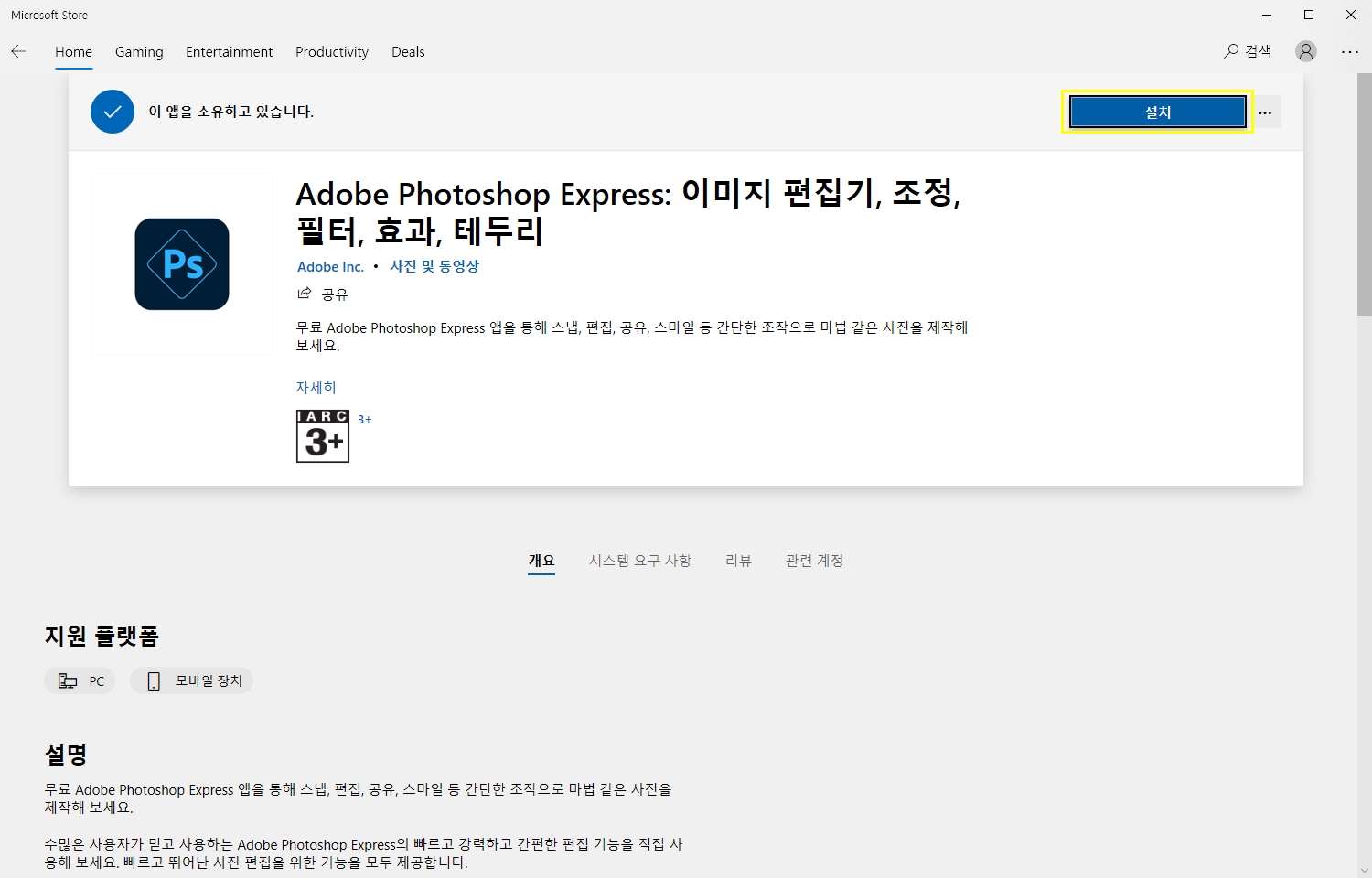Open the 사진 및 동영상 category link

pyautogui.click(x=434, y=266)
